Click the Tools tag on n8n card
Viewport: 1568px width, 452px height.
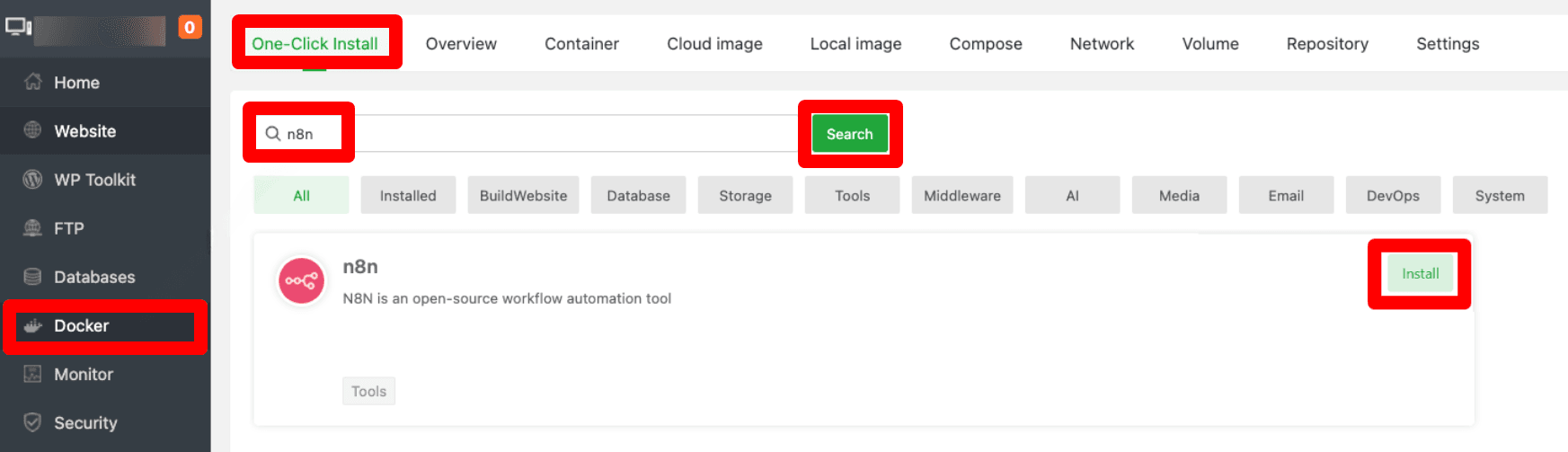(x=368, y=391)
